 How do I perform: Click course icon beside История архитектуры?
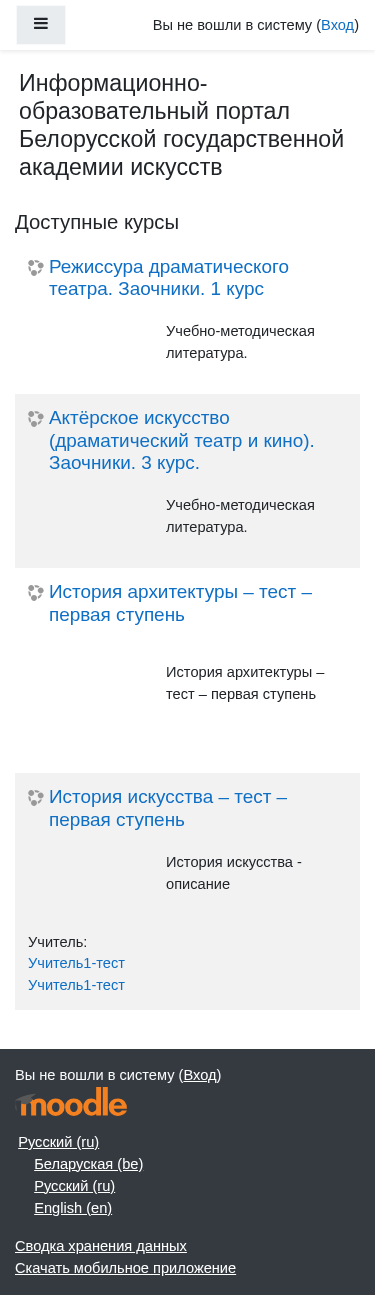pyautogui.click(x=36, y=593)
